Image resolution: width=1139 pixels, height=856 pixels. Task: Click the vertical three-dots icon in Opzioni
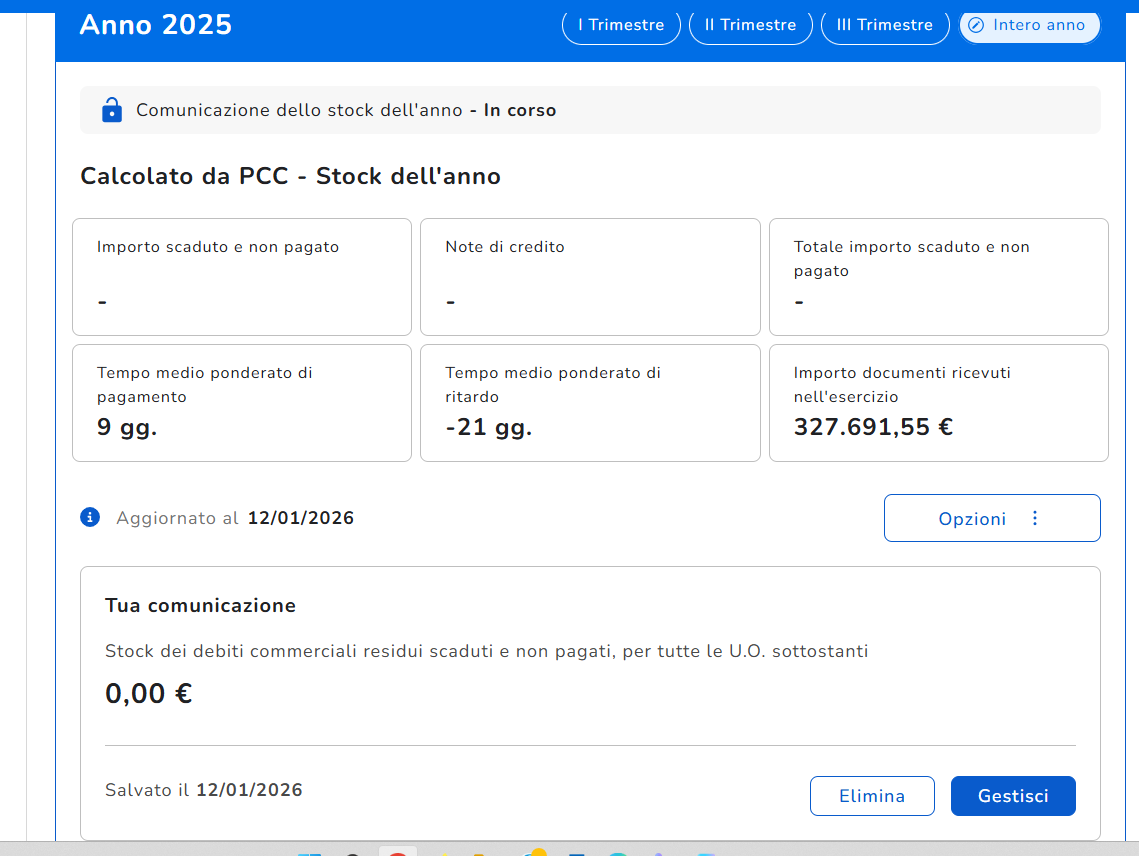(1035, 518)
